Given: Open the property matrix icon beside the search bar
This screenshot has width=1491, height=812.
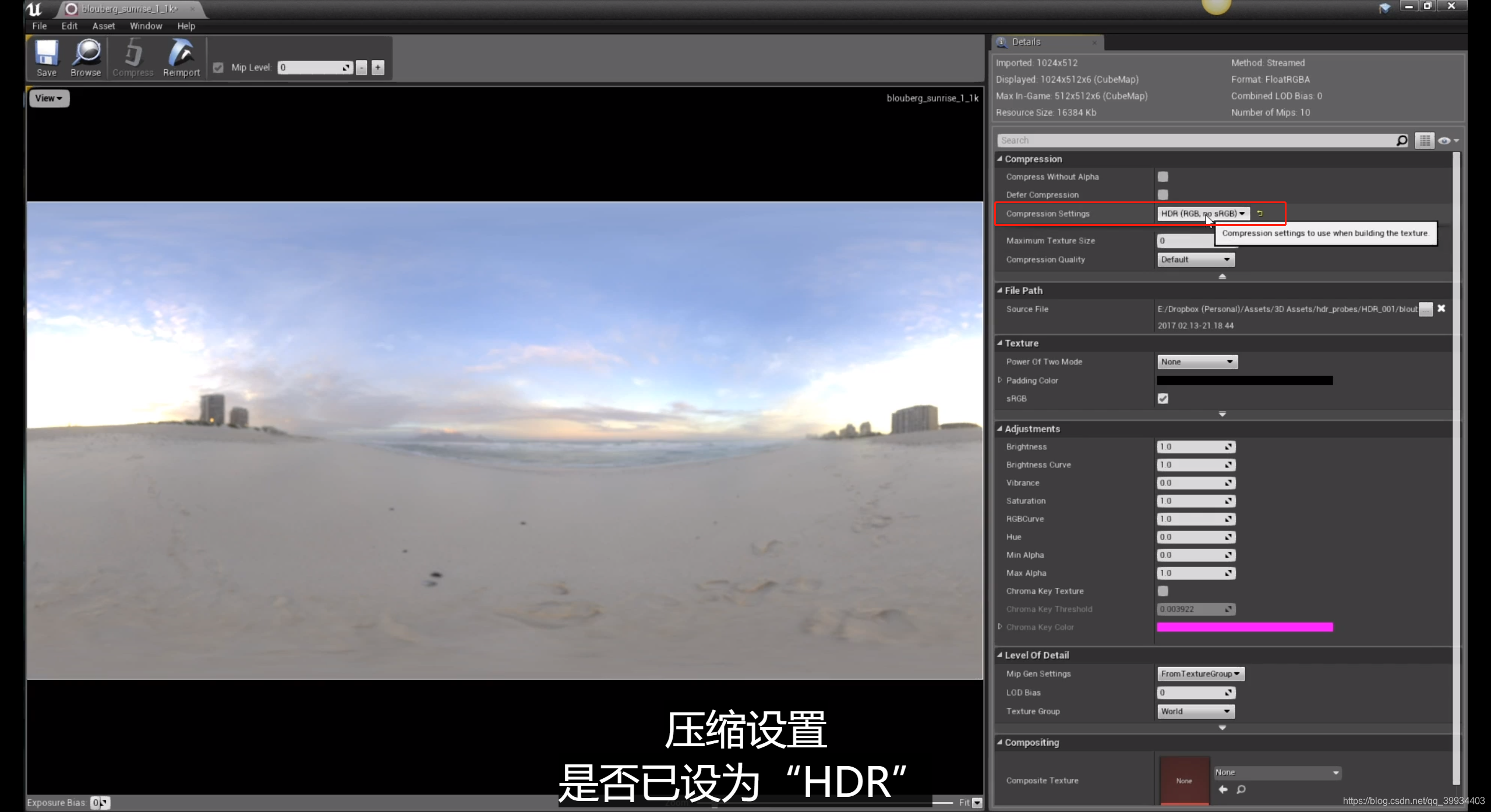Looking at the screenshot, I should [x=1425, y=140].
